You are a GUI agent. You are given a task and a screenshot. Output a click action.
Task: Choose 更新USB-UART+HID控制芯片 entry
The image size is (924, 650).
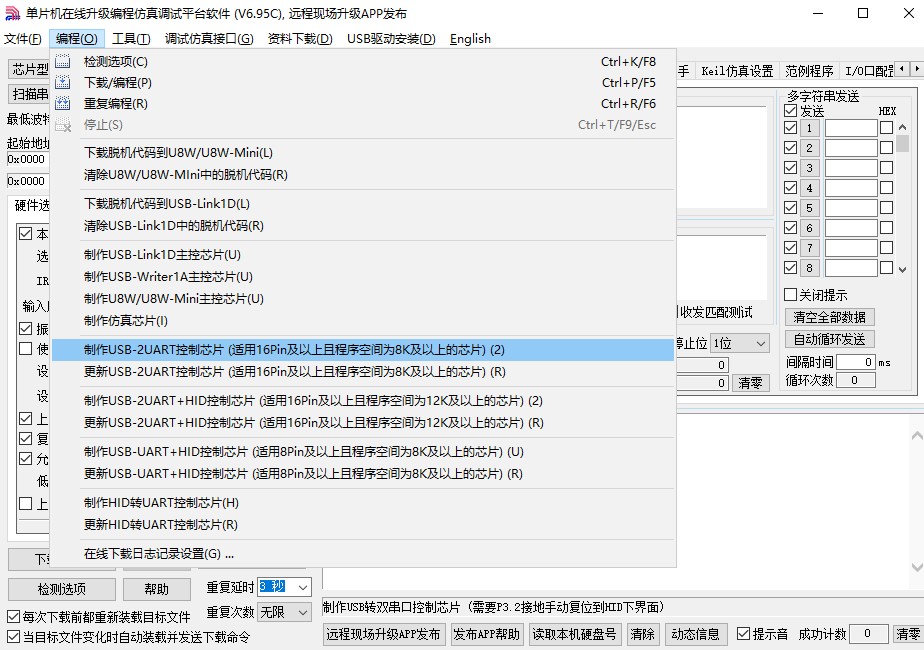(363, 474)
